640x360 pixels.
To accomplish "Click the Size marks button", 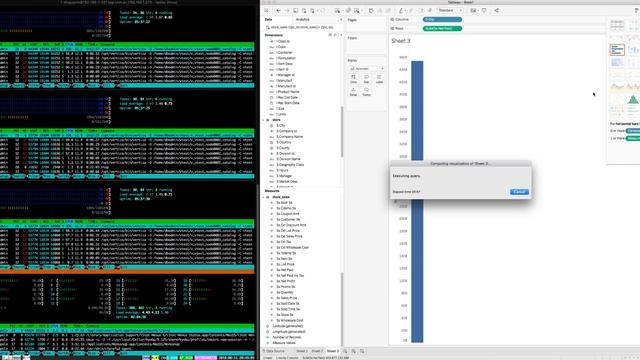I will point(367,79).
